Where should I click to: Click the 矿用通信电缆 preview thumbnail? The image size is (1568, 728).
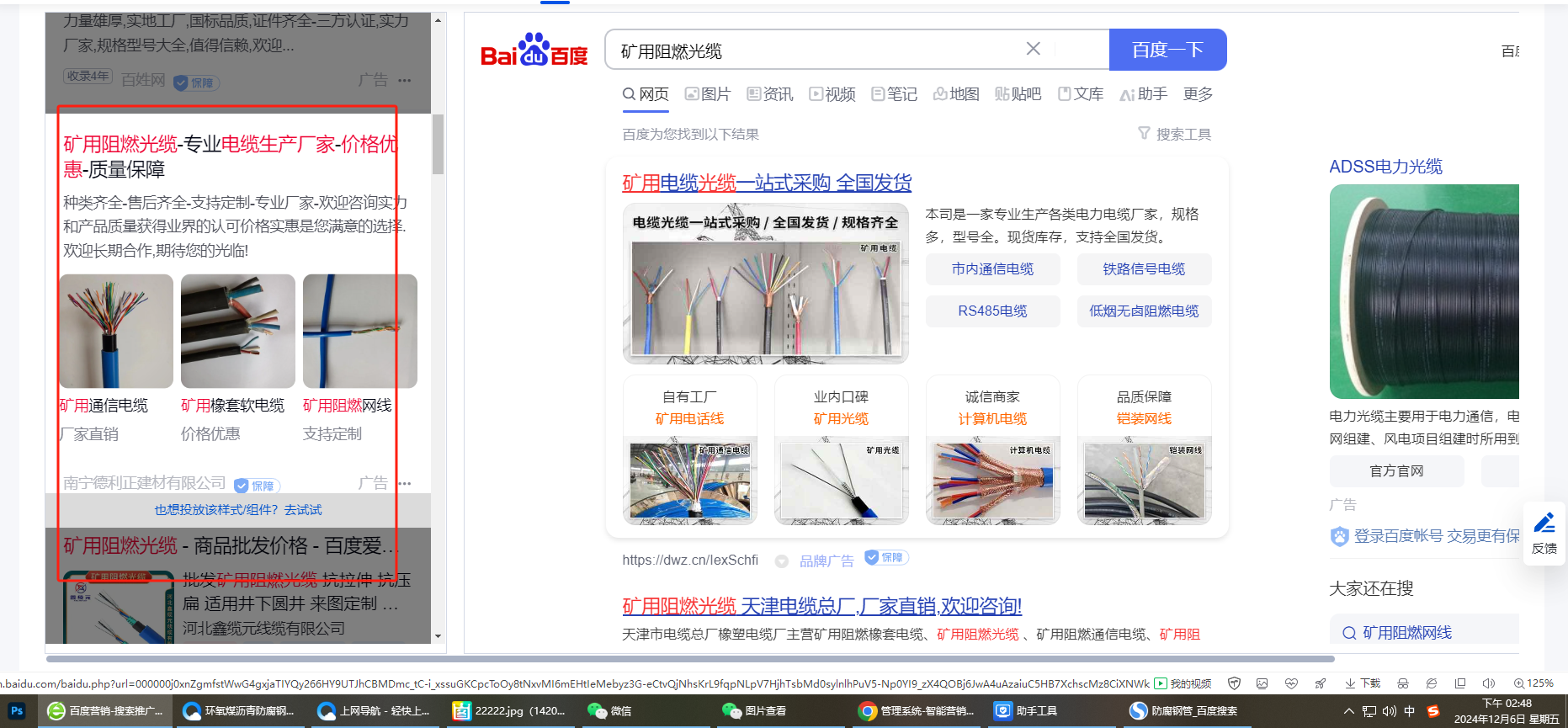[116, 332]
